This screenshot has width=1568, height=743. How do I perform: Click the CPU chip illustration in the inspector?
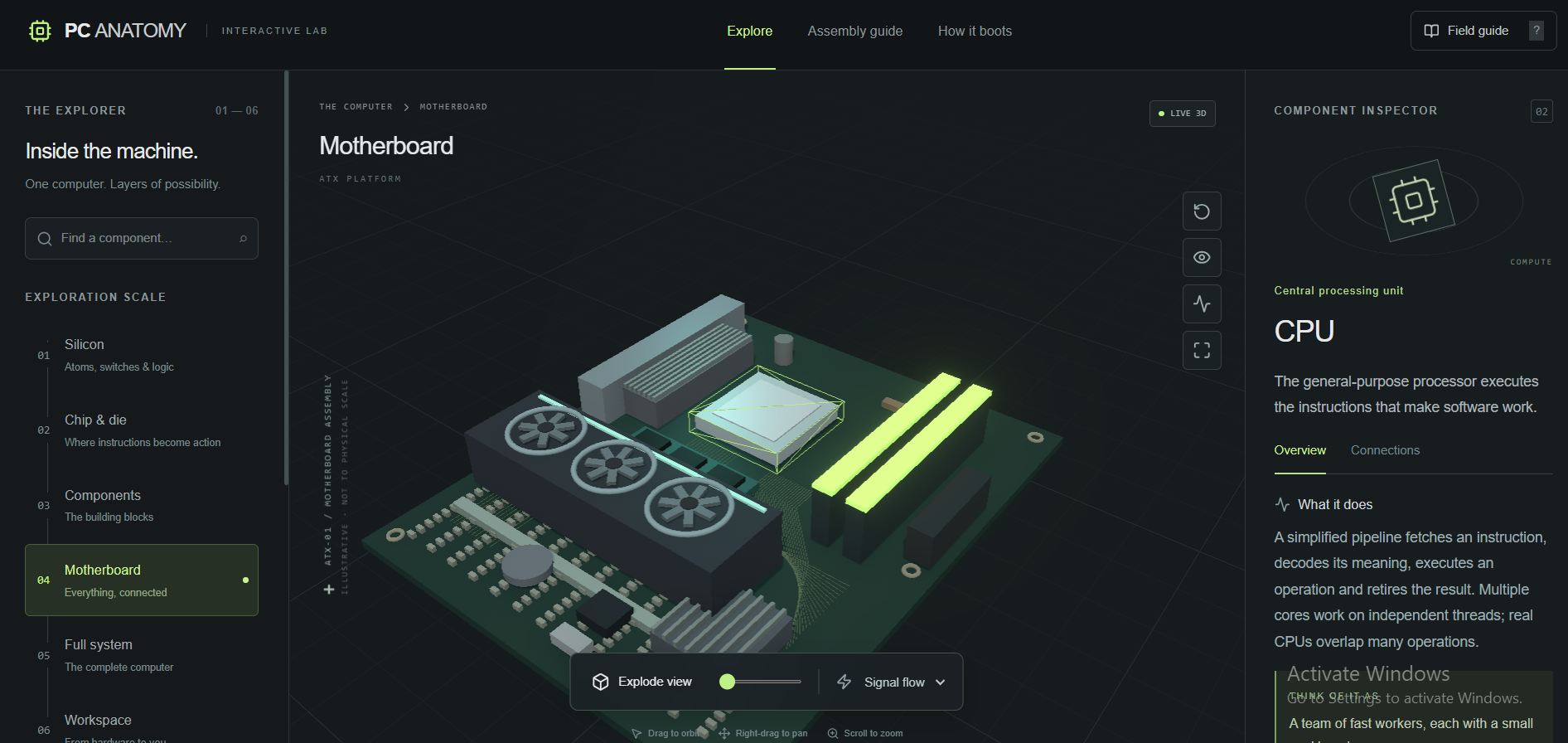click(x=1414, y=201)
